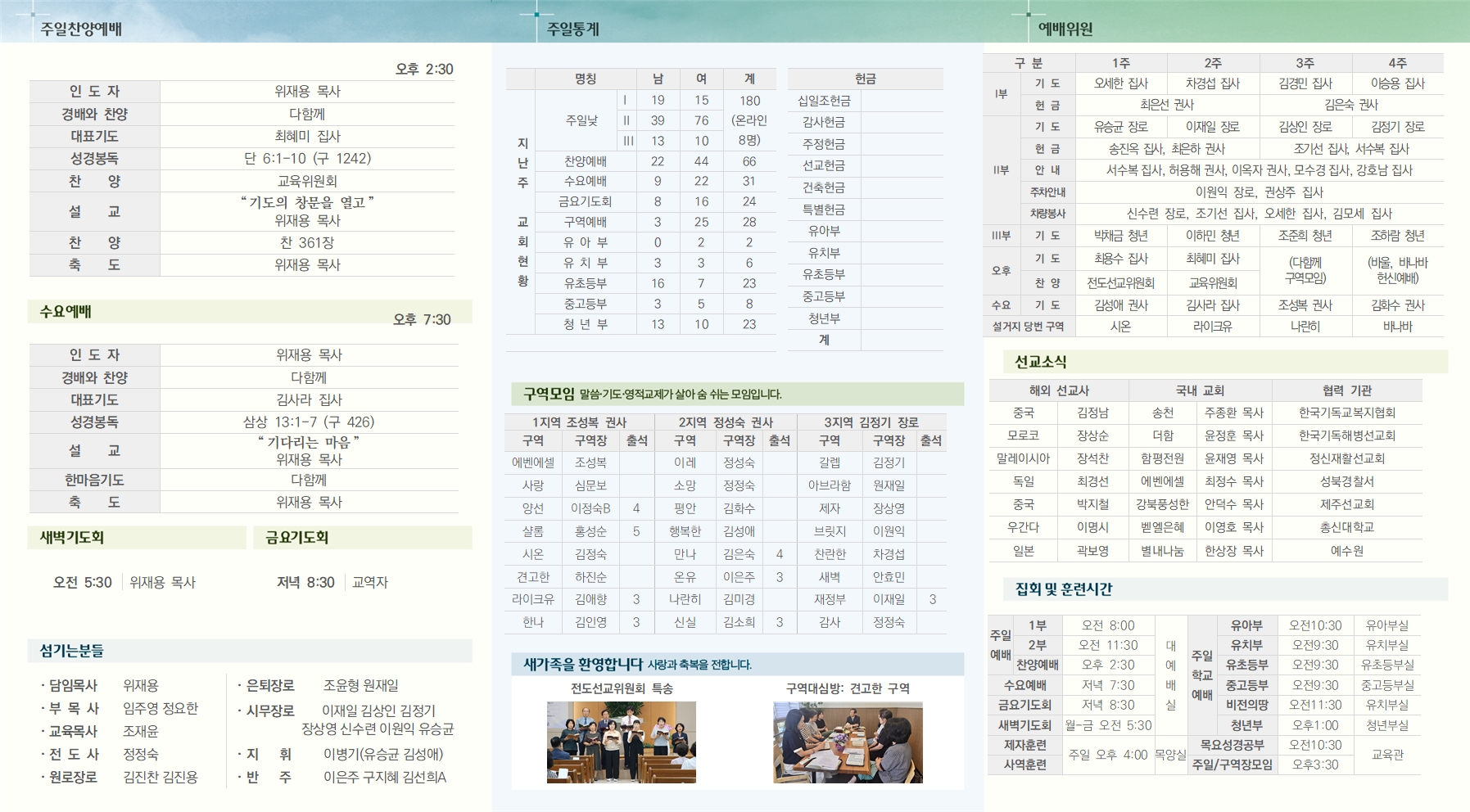Click the 주일통계 section heading
This screenshot has width=1470, height=812.
(572, 29)
